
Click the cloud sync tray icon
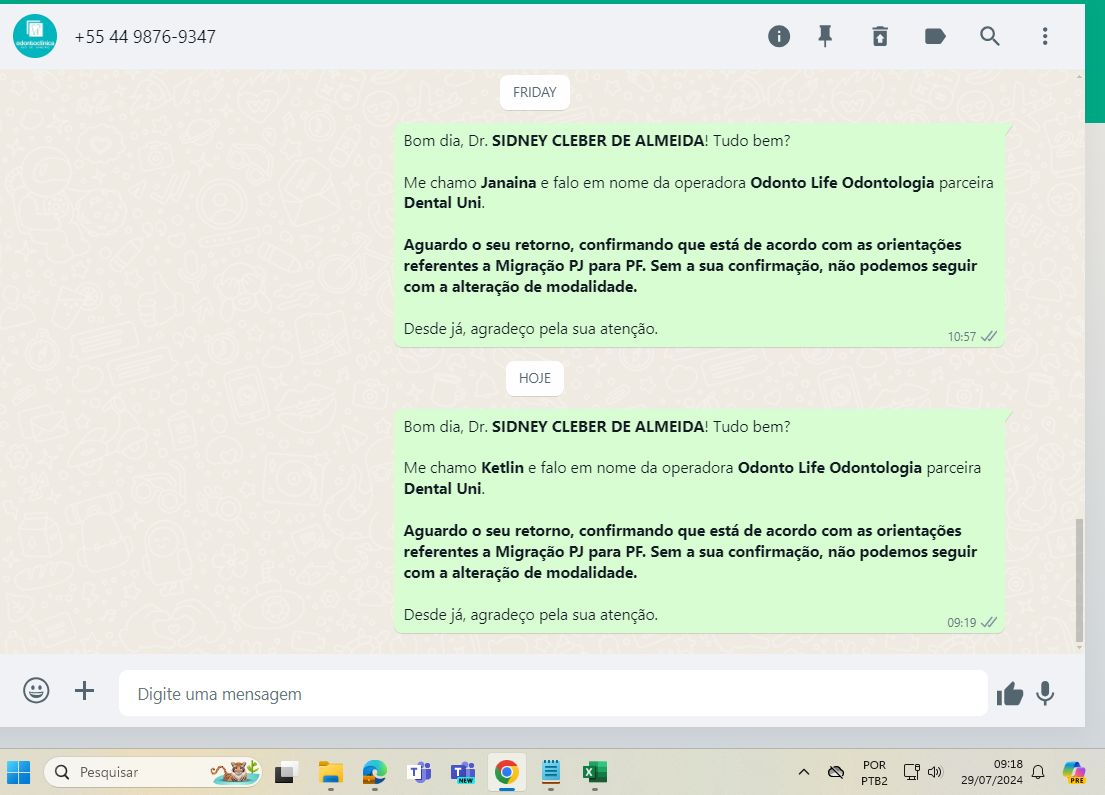pyautogui.click(x=836, y=772)
